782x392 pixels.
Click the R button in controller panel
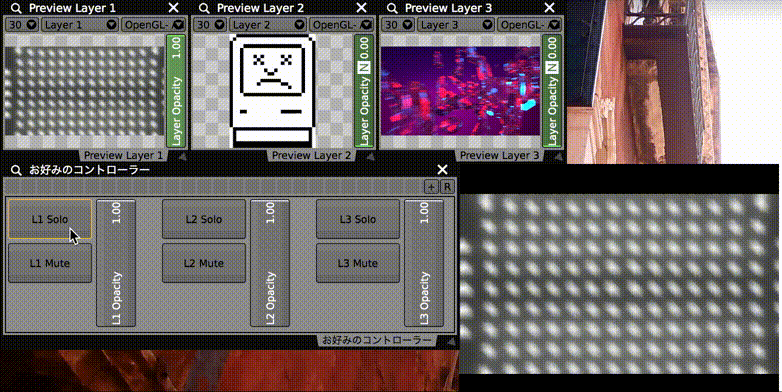447,187
